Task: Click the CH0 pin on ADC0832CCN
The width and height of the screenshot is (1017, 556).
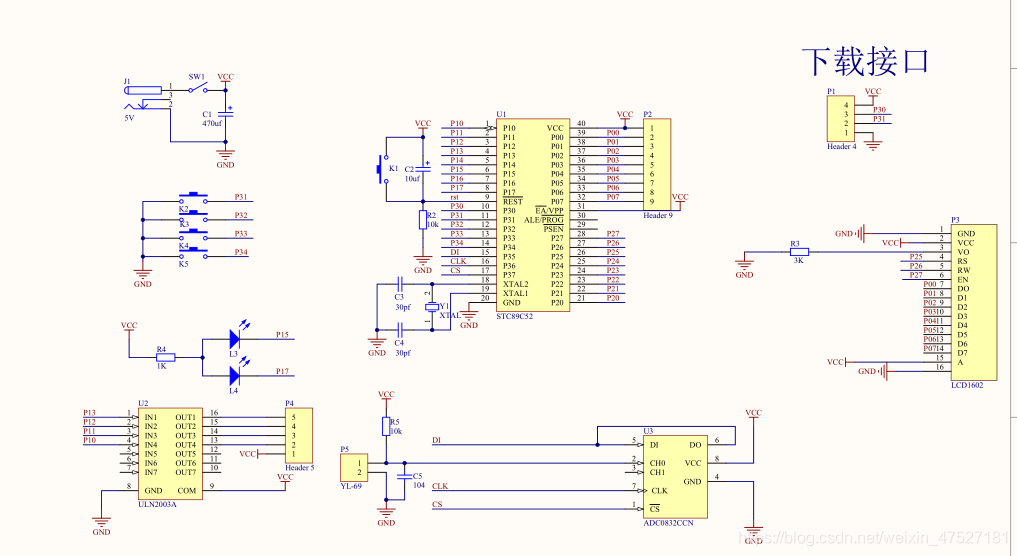Action: 658,463
